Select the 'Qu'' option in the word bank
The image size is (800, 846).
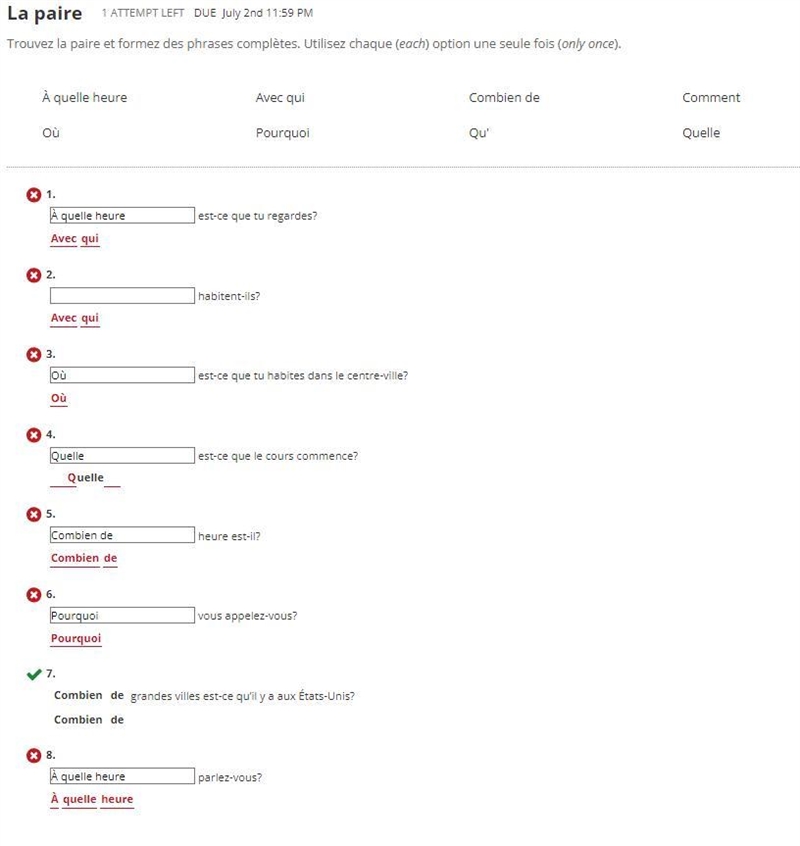(479, 133)
